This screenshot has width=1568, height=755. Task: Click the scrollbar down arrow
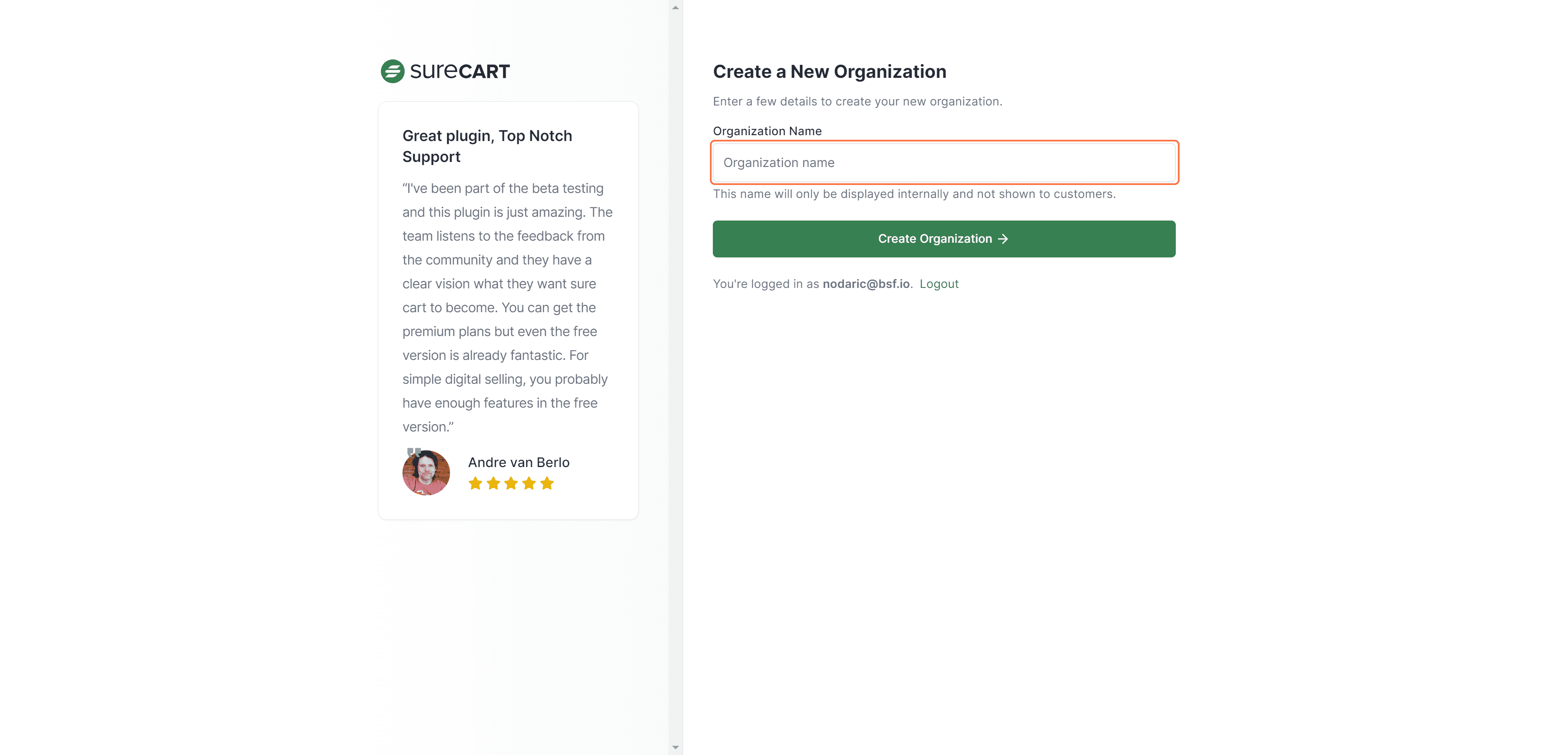[675, 747]
